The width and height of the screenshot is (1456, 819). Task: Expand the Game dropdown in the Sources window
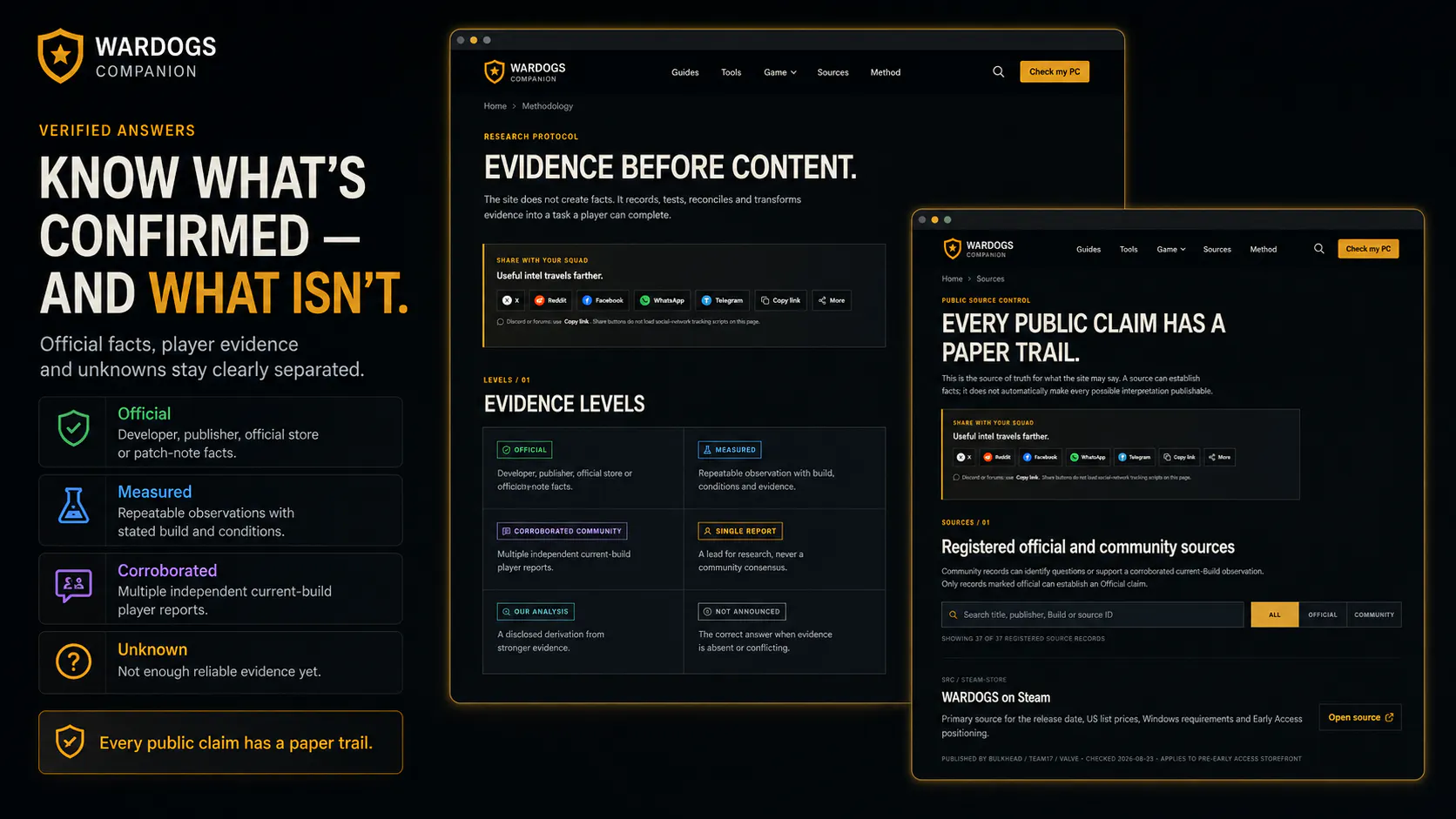pos(1171,250)
